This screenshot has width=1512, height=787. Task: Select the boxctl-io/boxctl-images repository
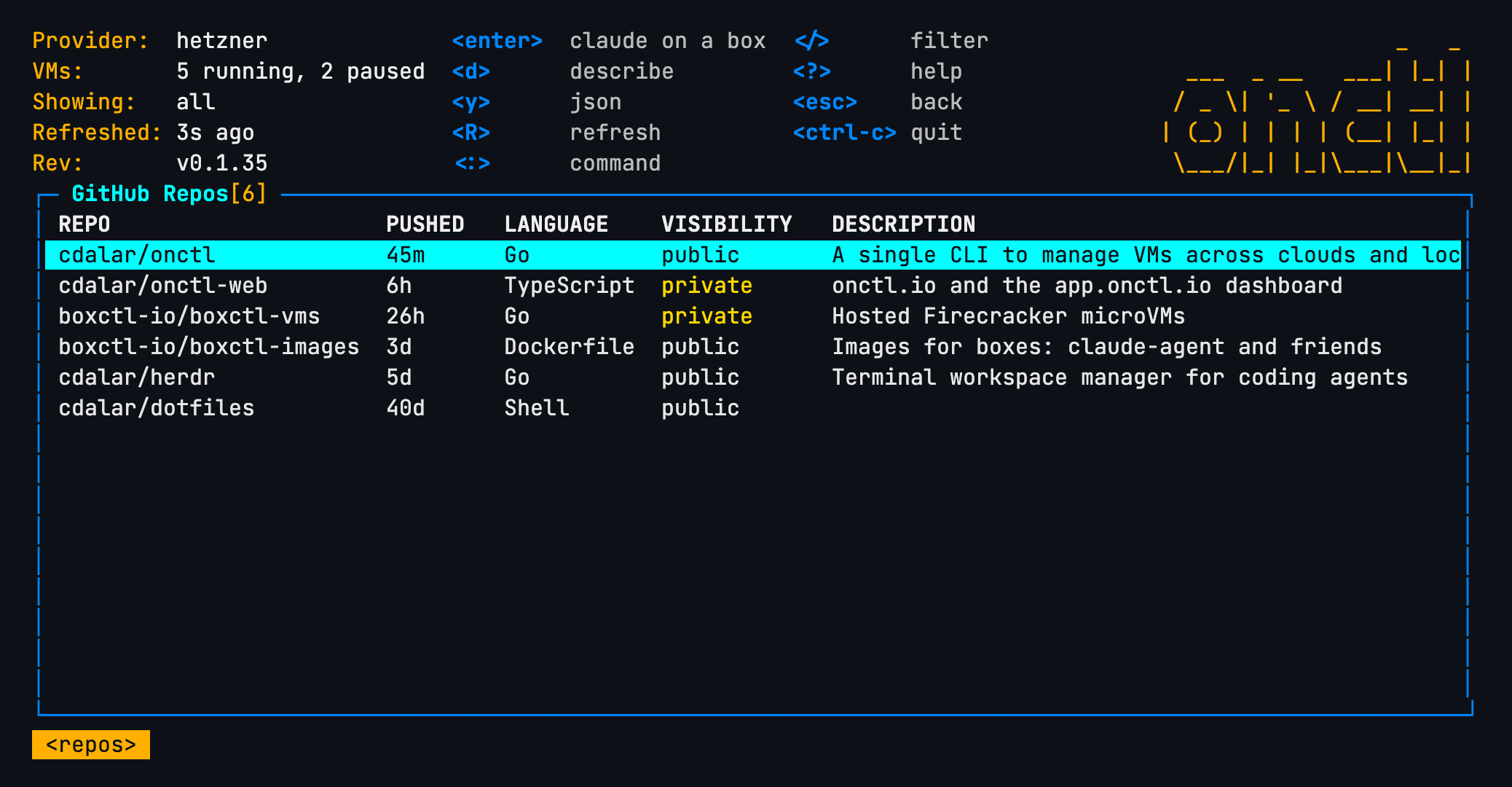753,347
